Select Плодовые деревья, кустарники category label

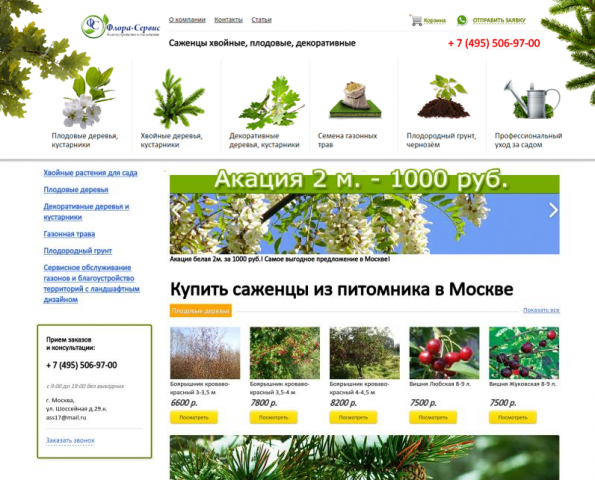coord(85,140)
